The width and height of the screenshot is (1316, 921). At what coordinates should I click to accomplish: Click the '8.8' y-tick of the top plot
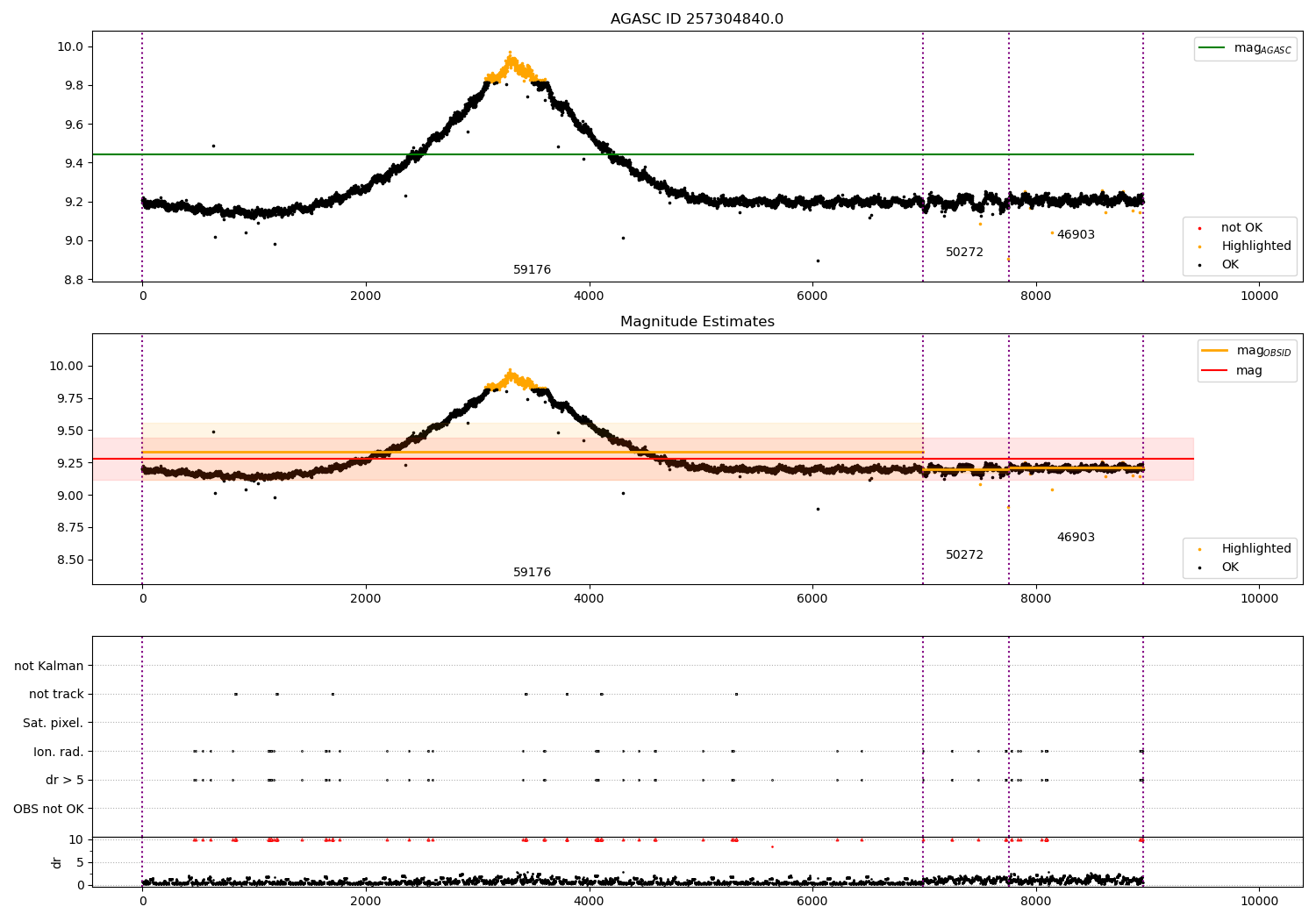(73, 280)
